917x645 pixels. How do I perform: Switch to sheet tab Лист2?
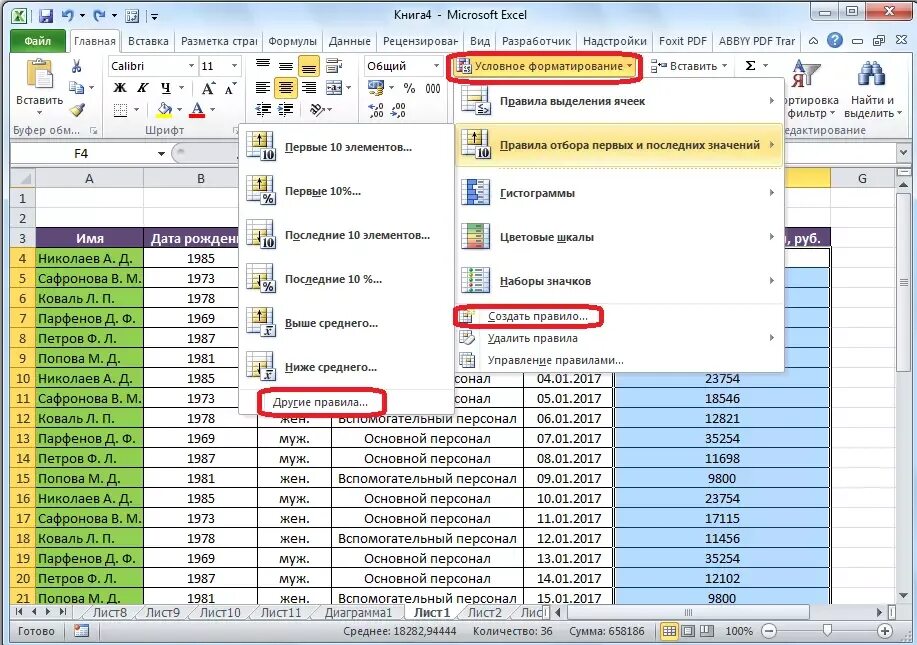[x=485, y=612]
